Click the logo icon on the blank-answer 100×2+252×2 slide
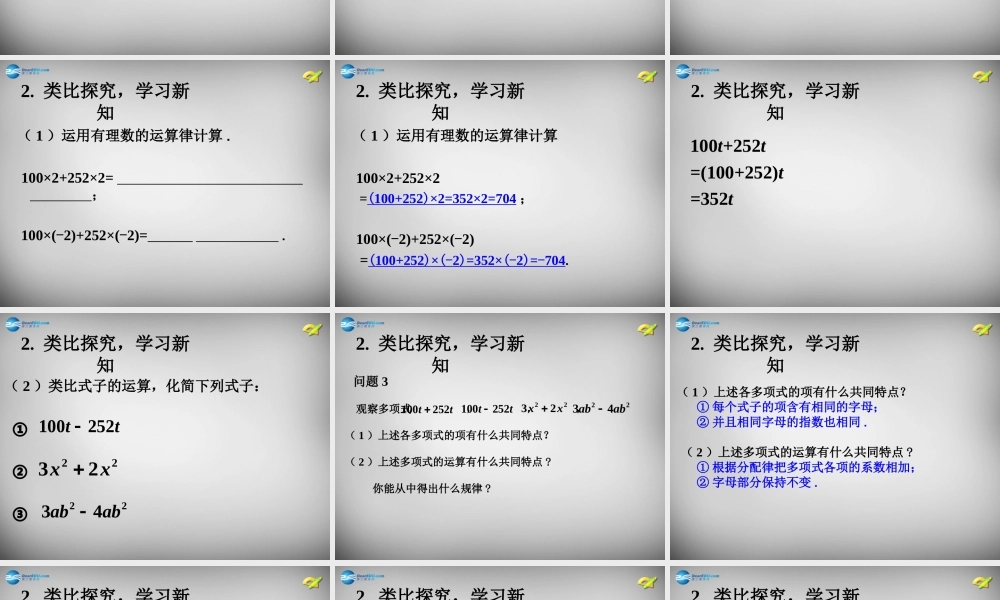1000x600 pixels. [x=27, y=71]
